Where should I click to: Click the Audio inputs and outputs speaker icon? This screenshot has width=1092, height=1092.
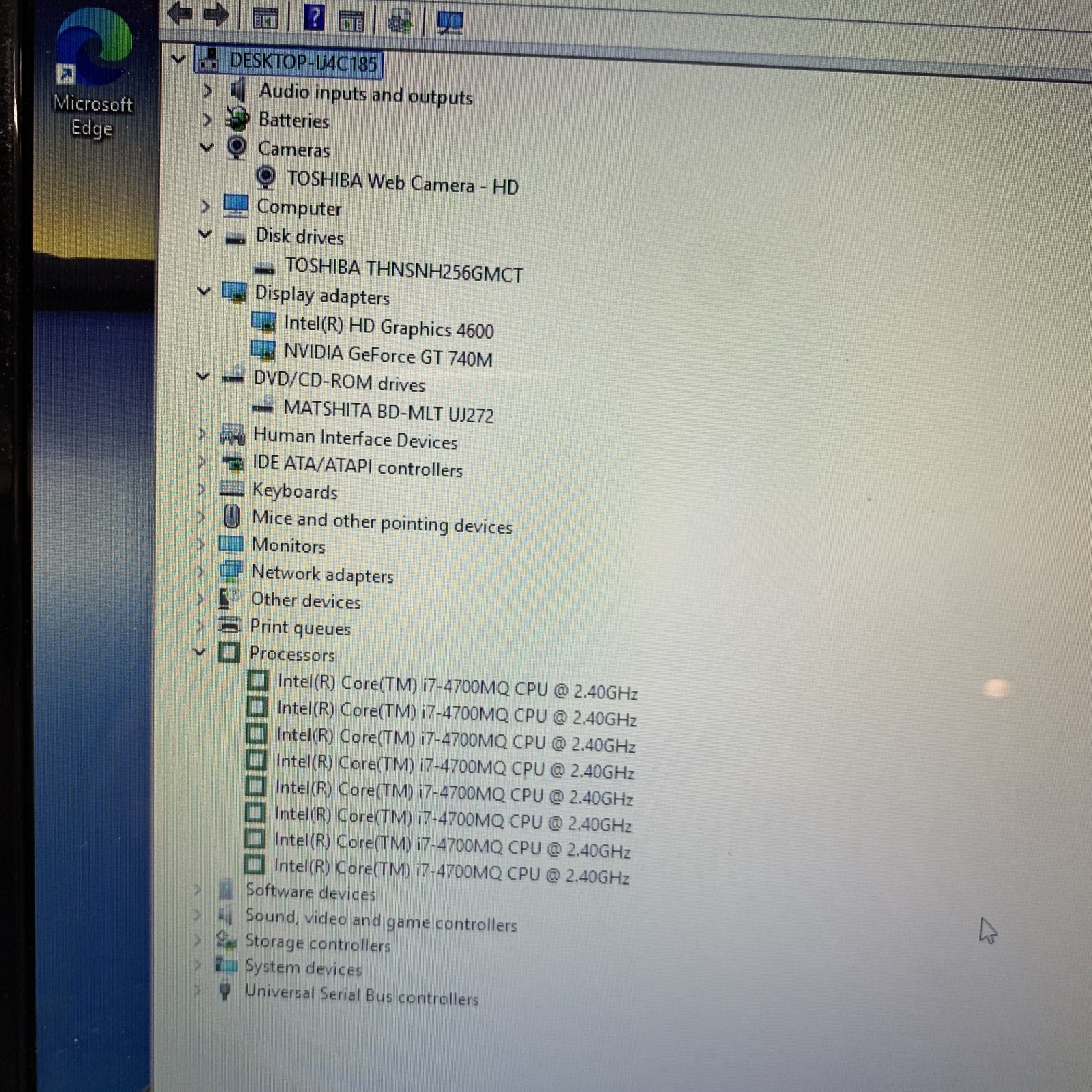coord(238,89)
